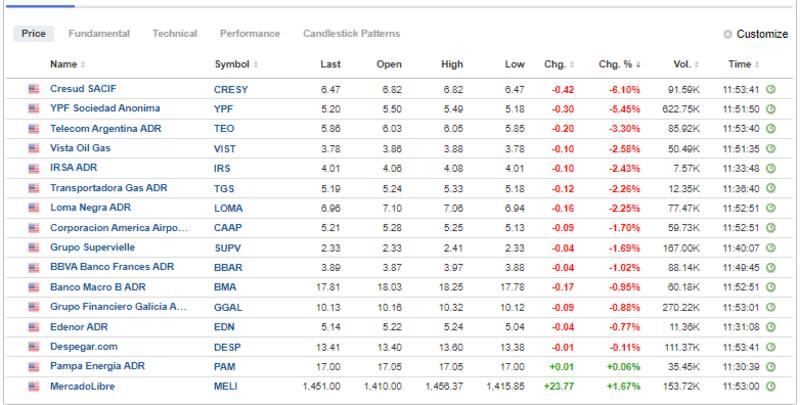Select the Technical tab

click(174, 34)
